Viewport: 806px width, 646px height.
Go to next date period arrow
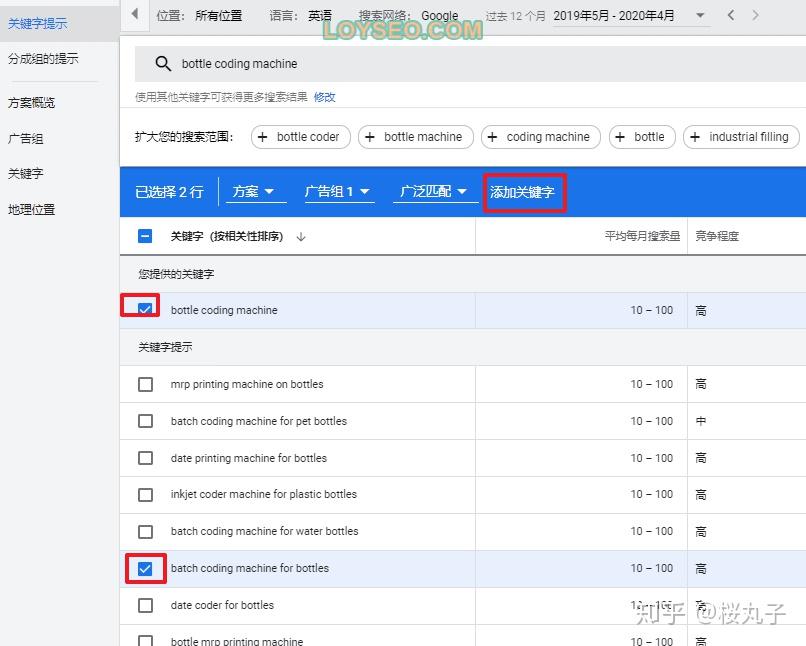tap(755, 15)
